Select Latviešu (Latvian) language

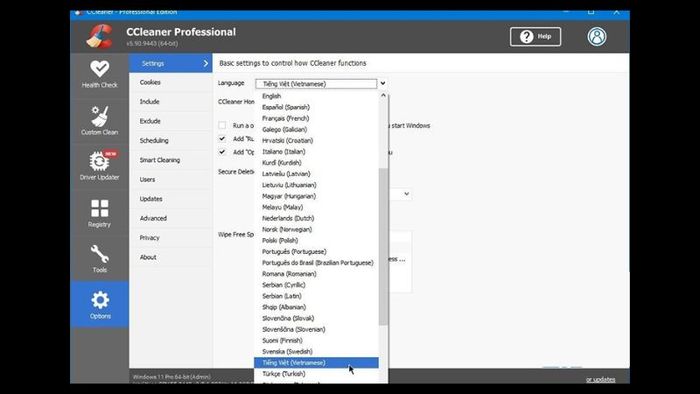[317, 174]
